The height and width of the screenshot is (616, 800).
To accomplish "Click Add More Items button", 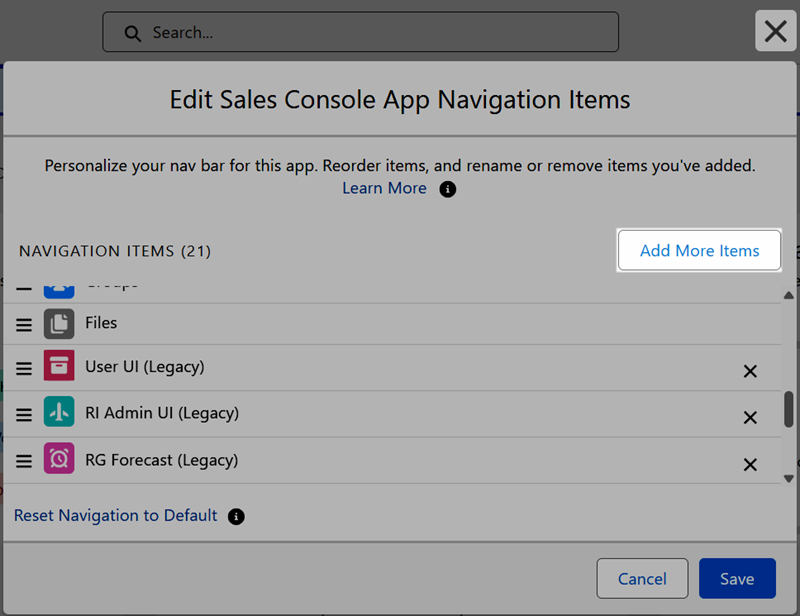I will tap(699, 250).
